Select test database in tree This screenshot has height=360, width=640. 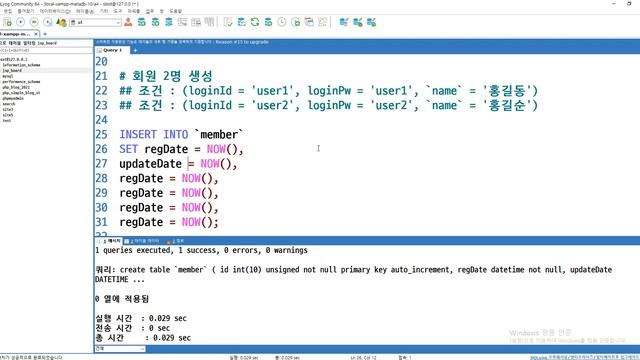7,120
